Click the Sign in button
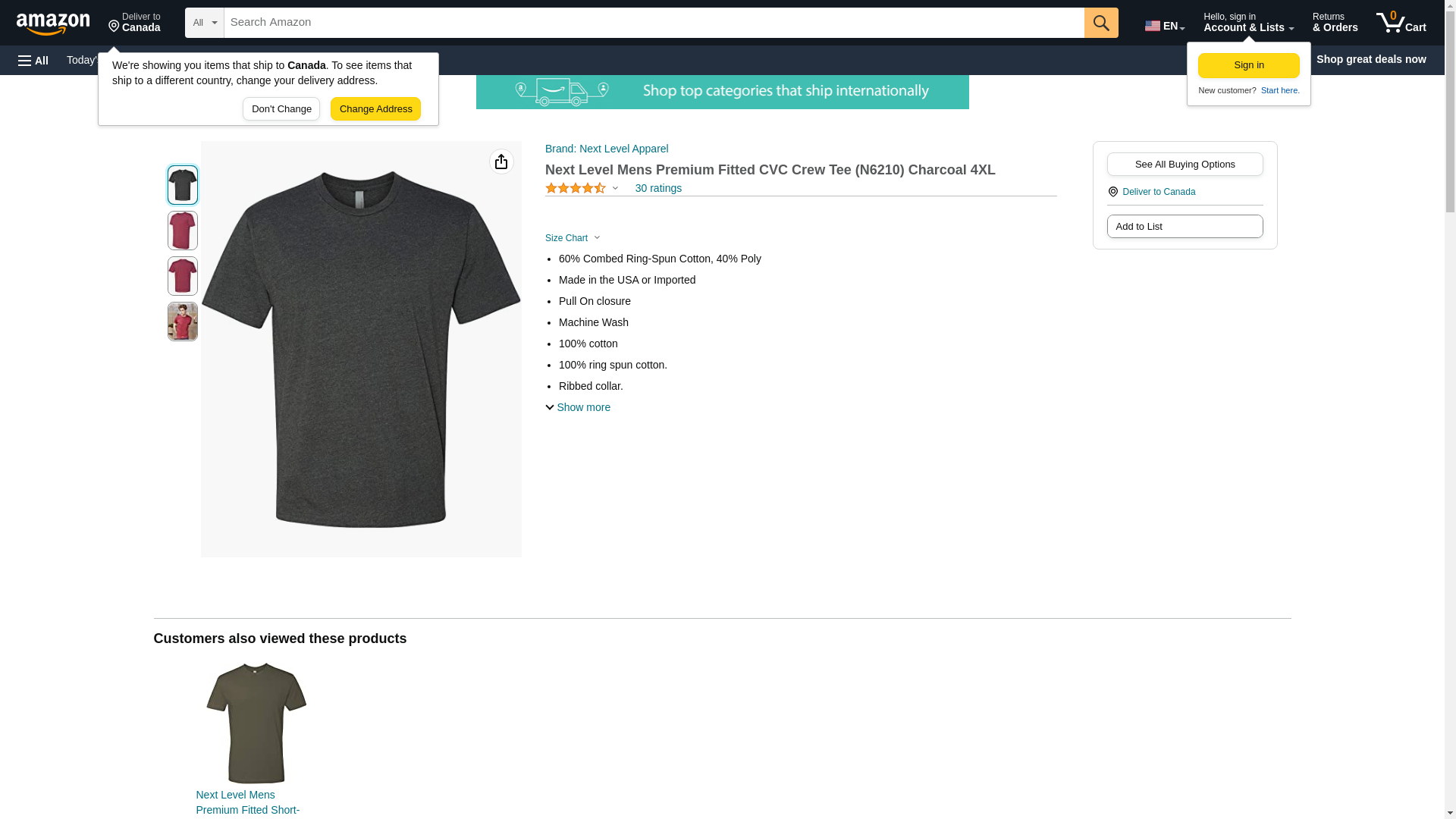The width and height of the screenshot is (1456, 819). 1248,65
